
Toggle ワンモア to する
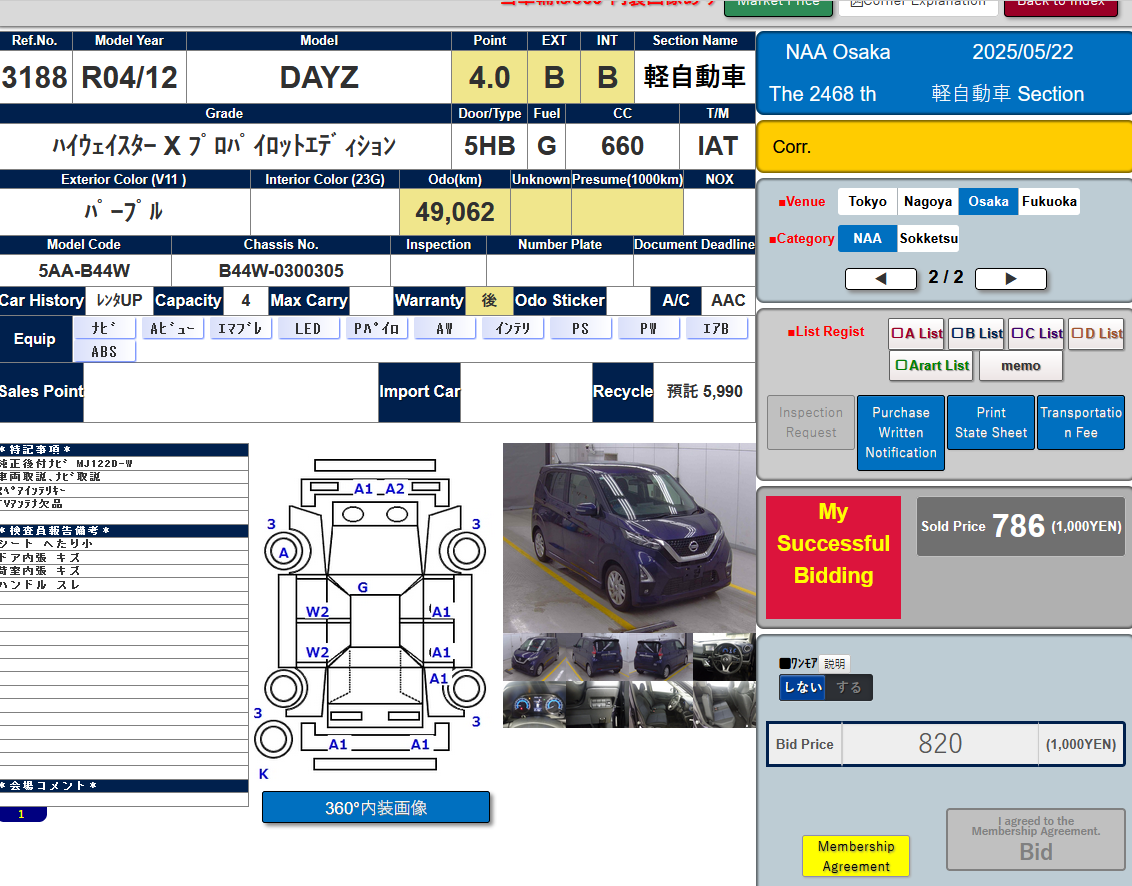[849, 687]
